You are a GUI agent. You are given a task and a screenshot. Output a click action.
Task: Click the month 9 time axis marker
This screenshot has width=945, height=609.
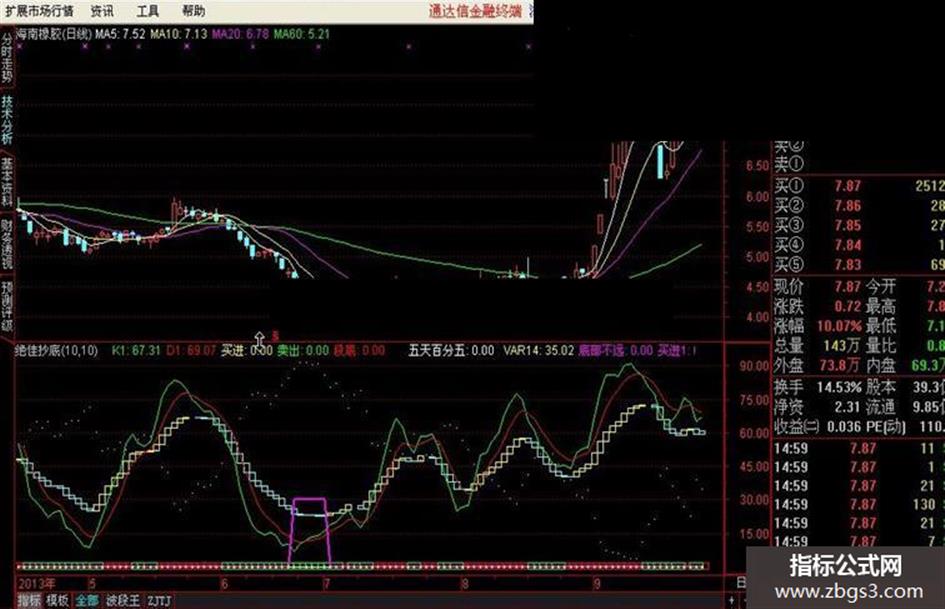(597, 584)
